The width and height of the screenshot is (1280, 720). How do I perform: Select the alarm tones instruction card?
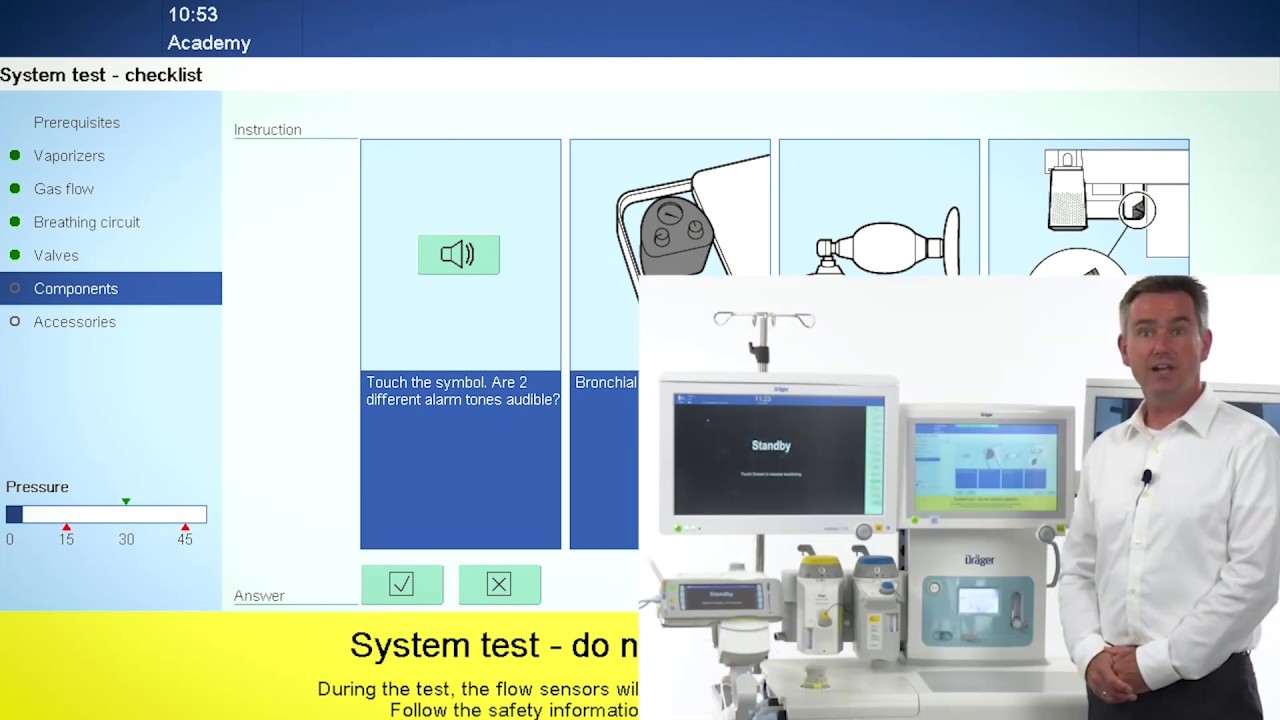pos(461,344)
